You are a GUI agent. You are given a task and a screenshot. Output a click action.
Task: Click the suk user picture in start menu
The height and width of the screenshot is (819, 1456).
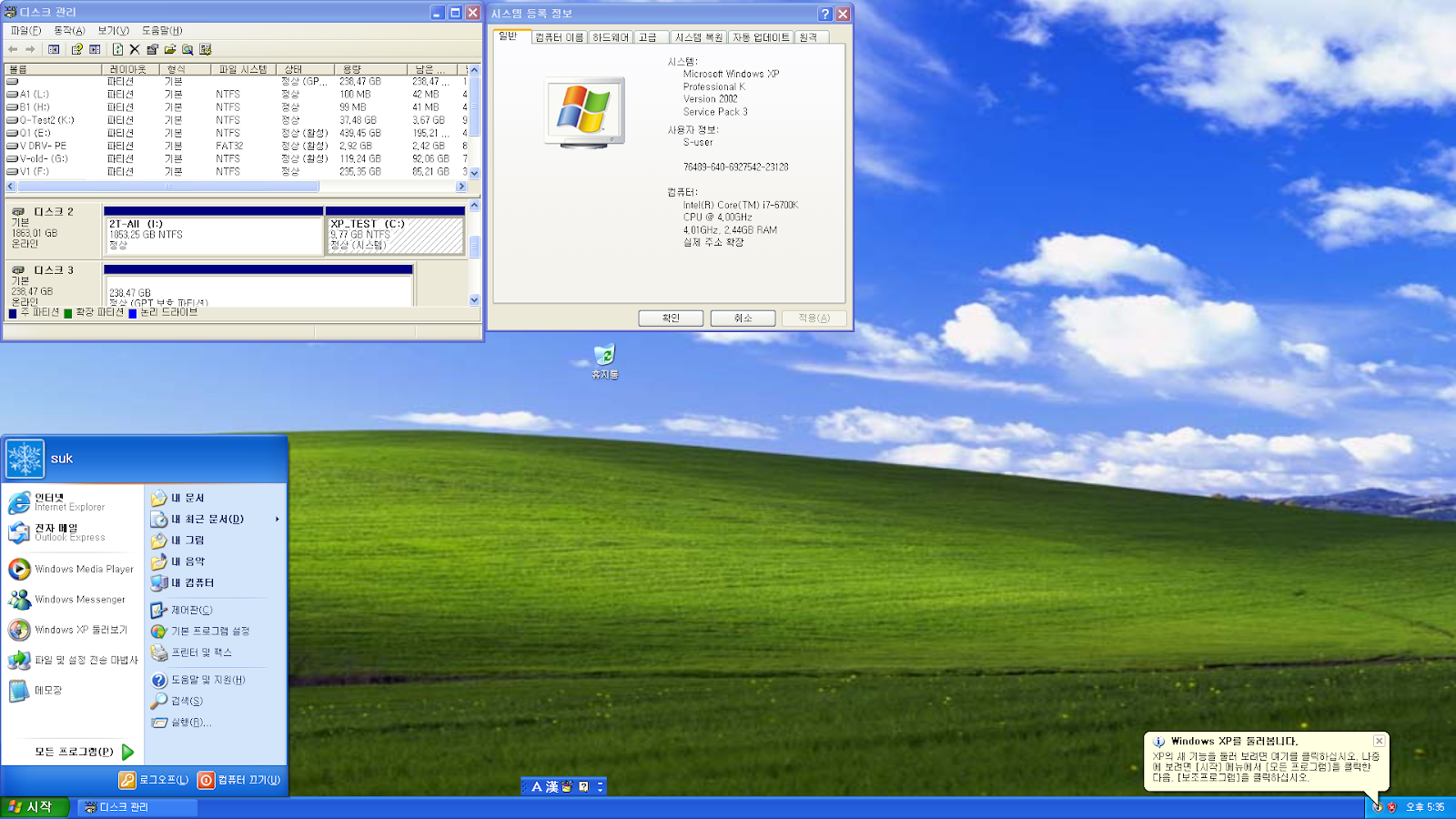click(x=25, y=459)
